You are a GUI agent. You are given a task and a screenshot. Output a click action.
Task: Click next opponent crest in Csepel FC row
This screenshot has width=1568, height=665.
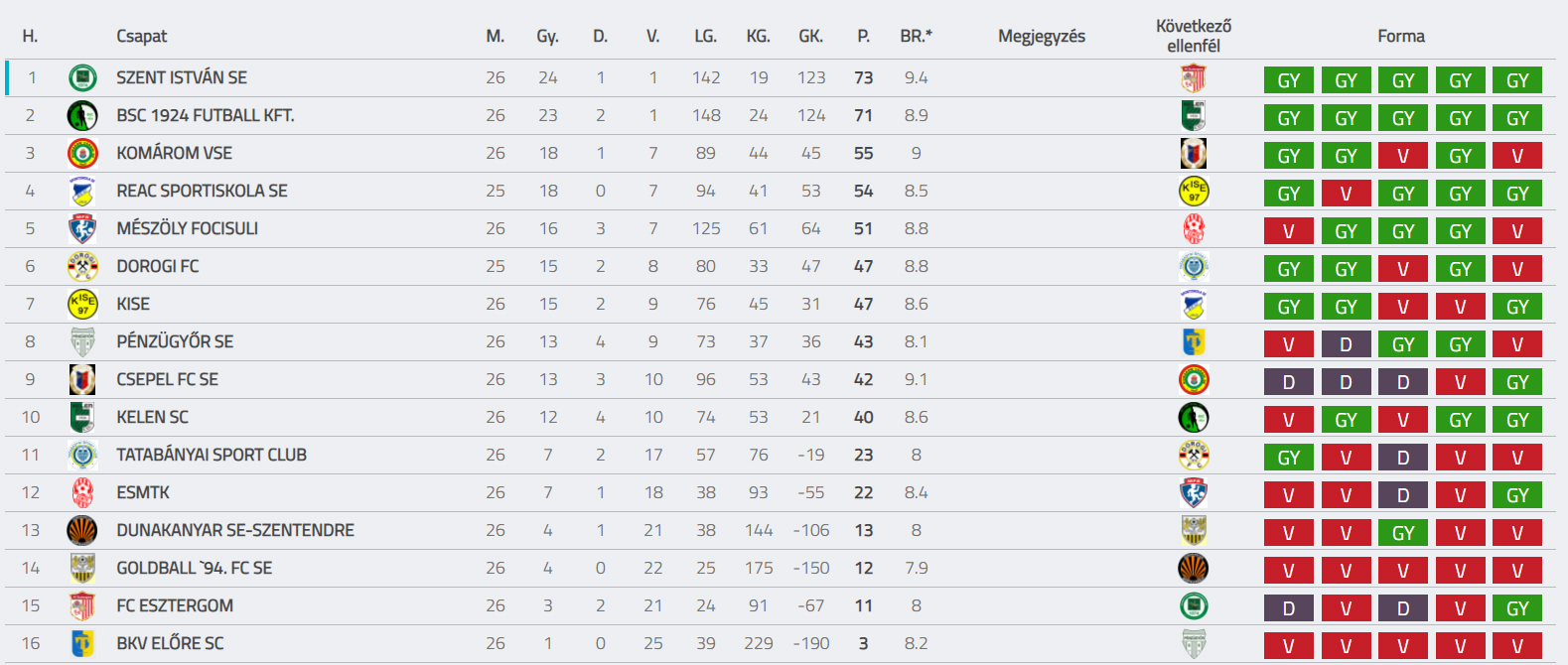click(1194, 379)
